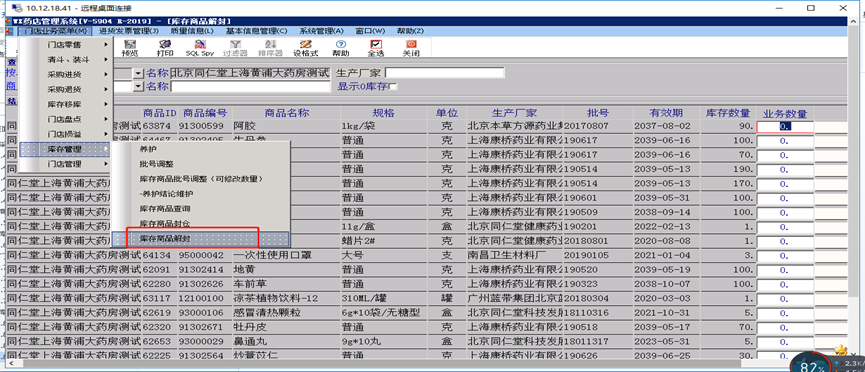Open the 系统管理(A) menu
This screenshot has width=865, height=372.
[x=321, y=31]
